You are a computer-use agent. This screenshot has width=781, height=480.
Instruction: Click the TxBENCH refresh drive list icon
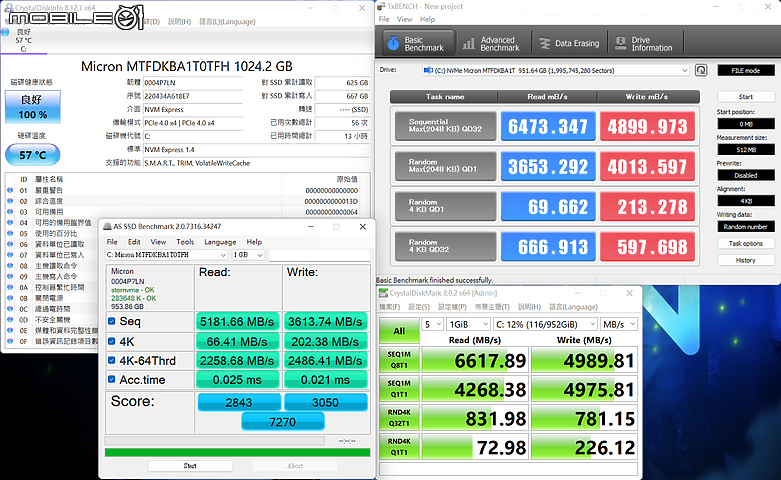pyautogui.click(x=701, y=70)
